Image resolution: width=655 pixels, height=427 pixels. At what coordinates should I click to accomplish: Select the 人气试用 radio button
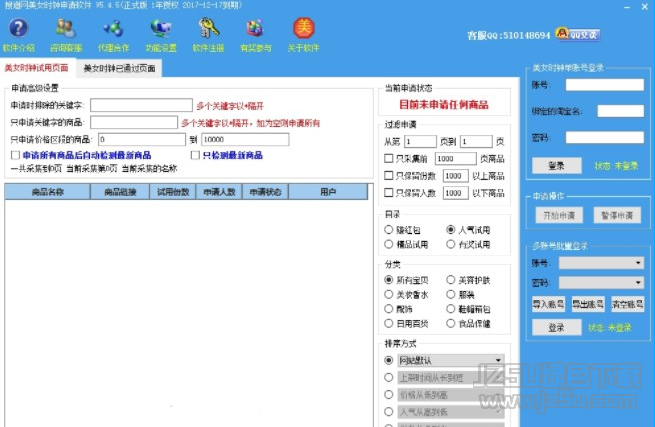click(x=451, y=229)
